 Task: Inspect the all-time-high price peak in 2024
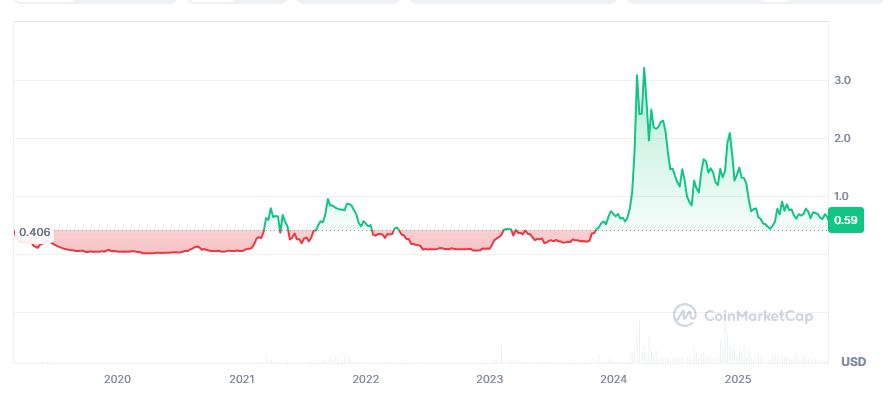click(x=644, y=69)
